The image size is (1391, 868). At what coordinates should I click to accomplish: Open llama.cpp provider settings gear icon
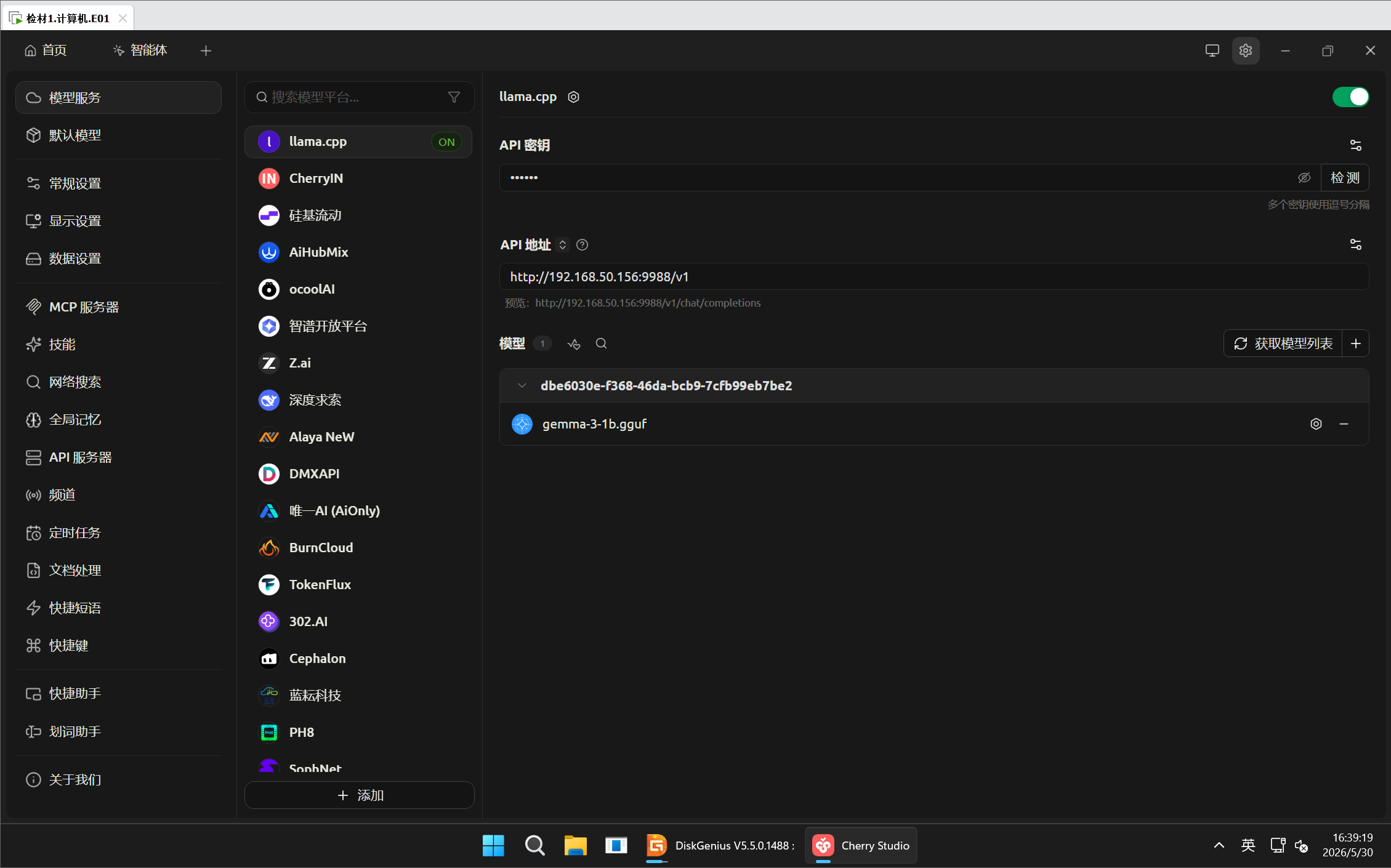click(x=573, y=97)
